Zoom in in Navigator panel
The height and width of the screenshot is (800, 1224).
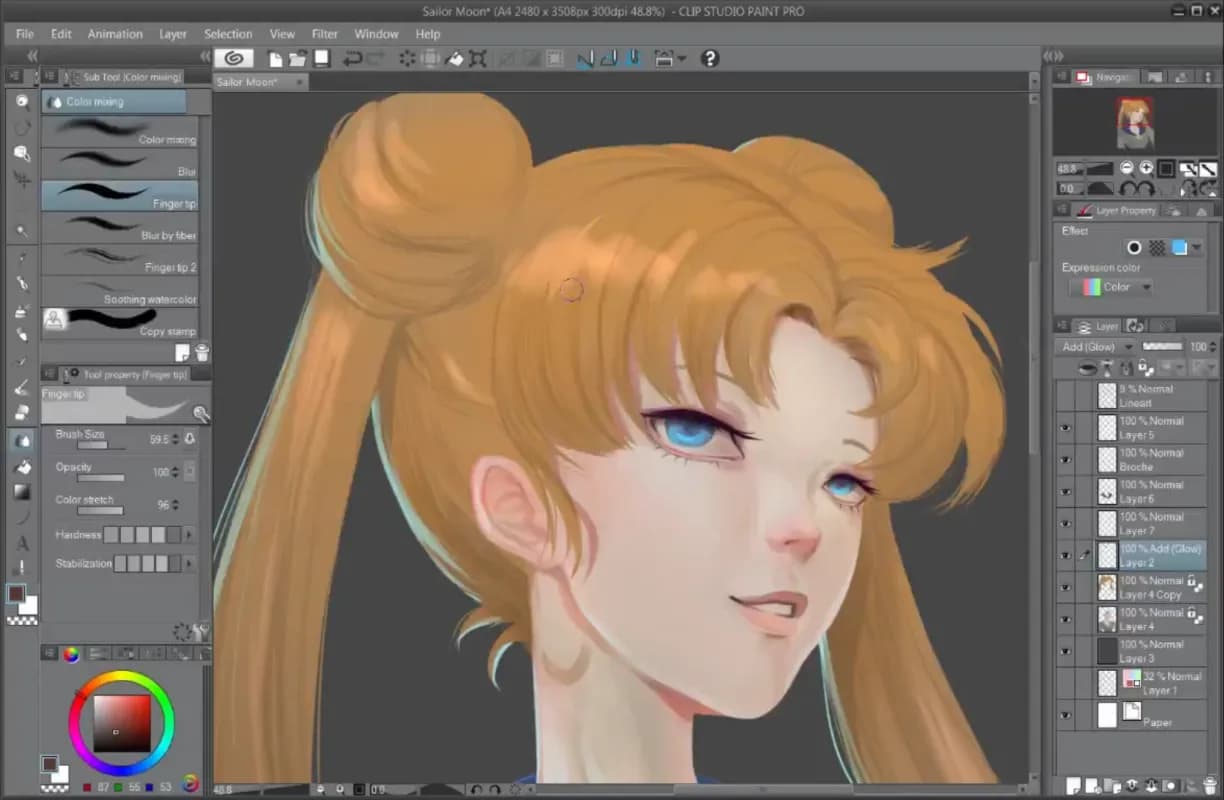[x=1146, y=169]
